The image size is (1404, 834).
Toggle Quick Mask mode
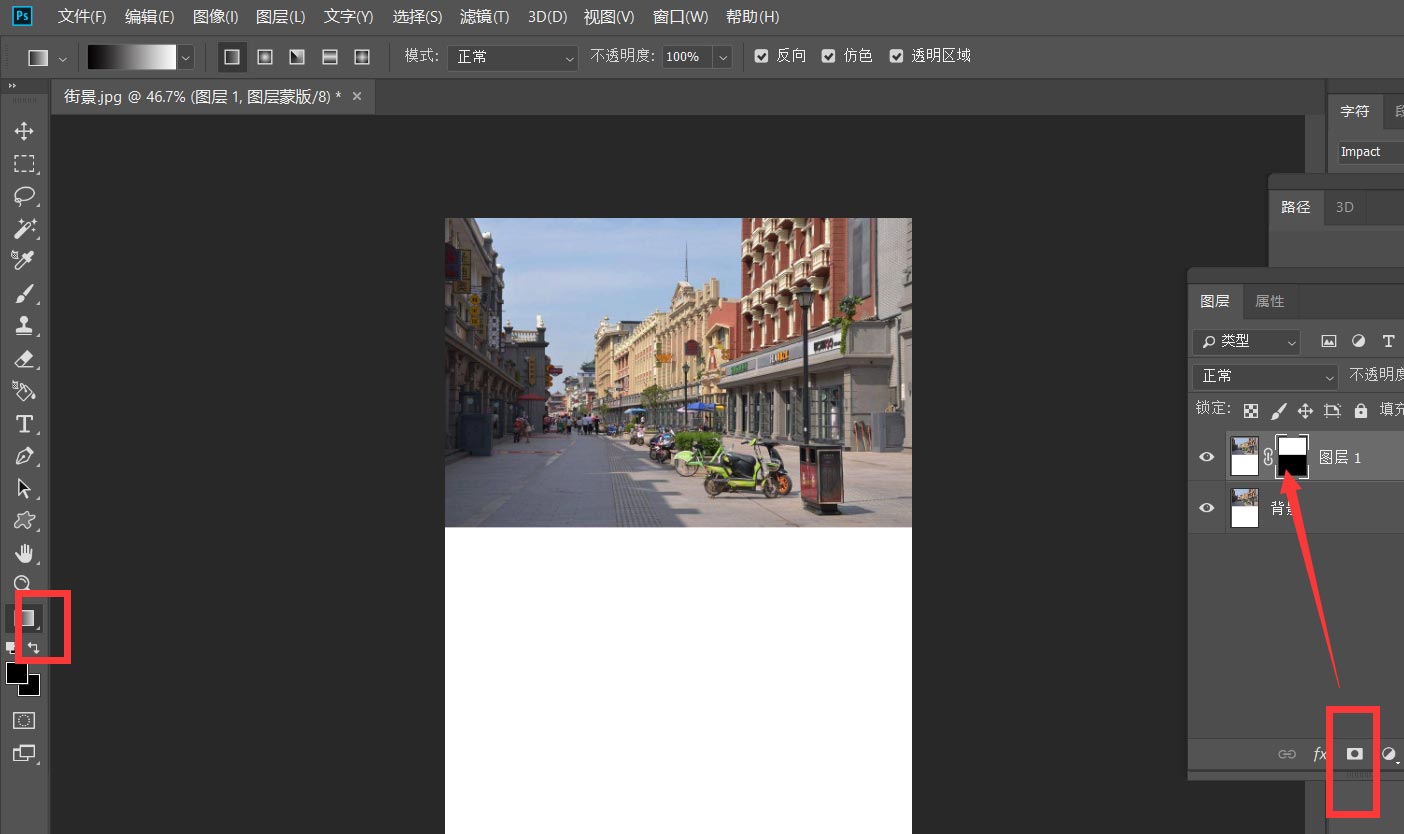click(24, 720)
